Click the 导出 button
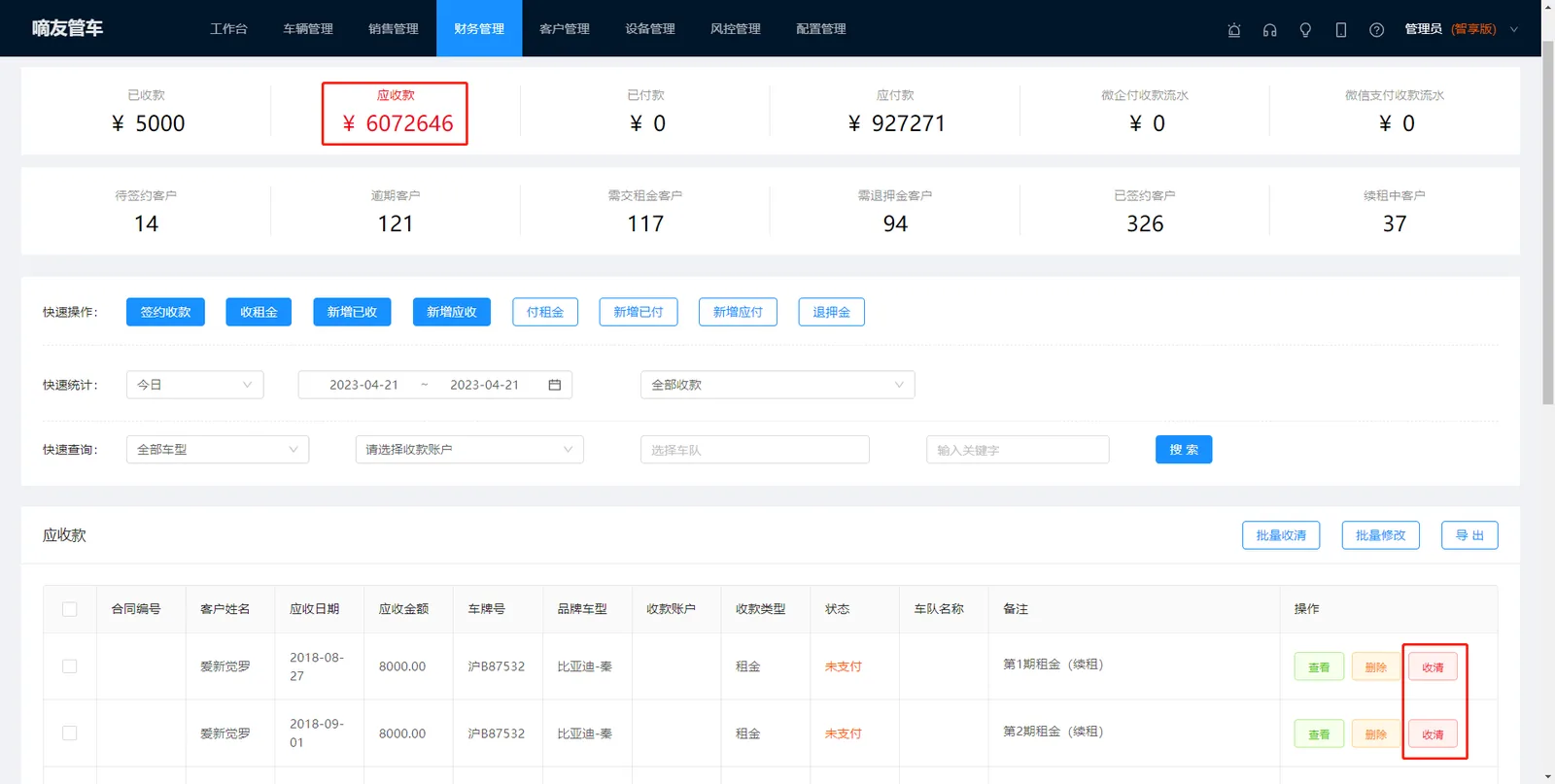Image resolution: width=1555 pixels, height=784 pixels. coord(1469,535)
